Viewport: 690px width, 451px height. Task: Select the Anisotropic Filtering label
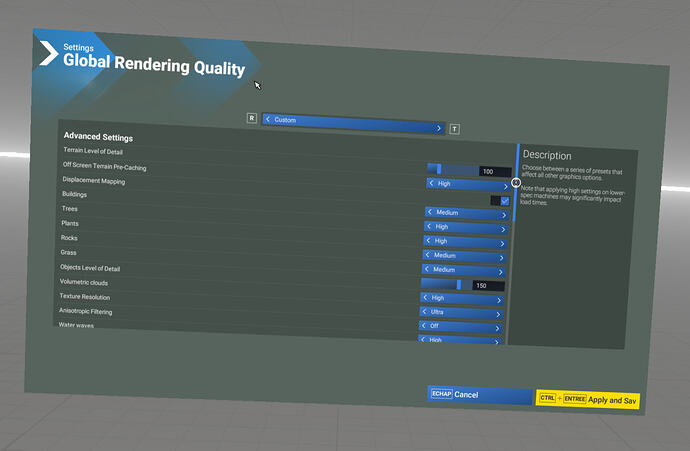pos(85,311)
